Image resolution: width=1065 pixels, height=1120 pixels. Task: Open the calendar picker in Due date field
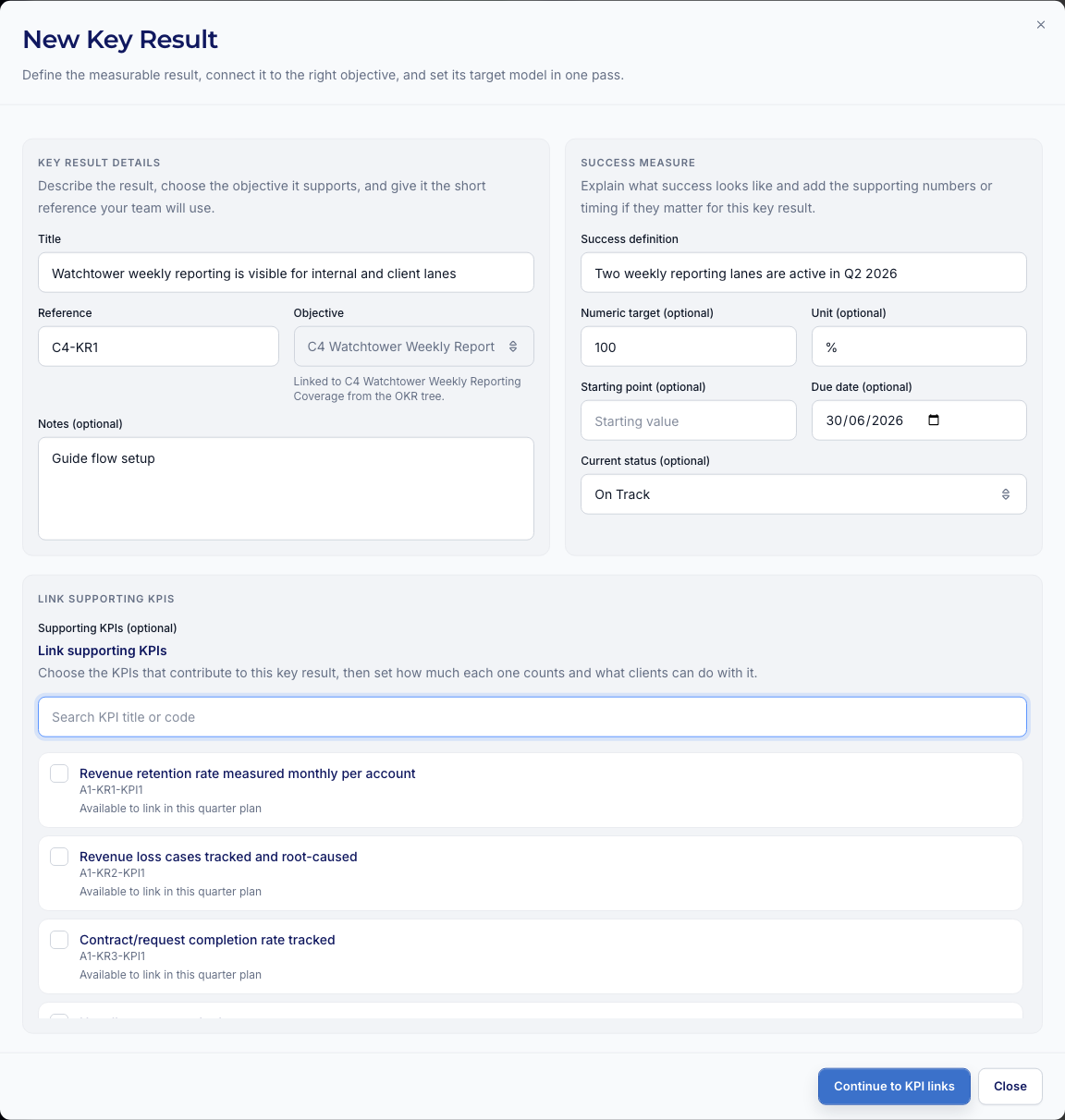click(934, 420)
